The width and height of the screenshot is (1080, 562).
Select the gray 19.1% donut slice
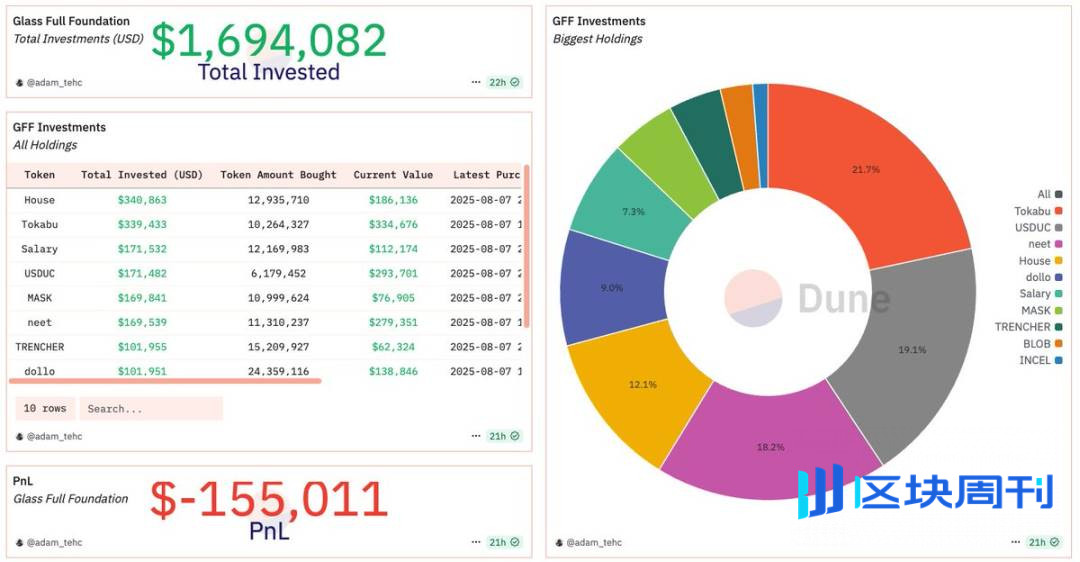click(912, 350)
